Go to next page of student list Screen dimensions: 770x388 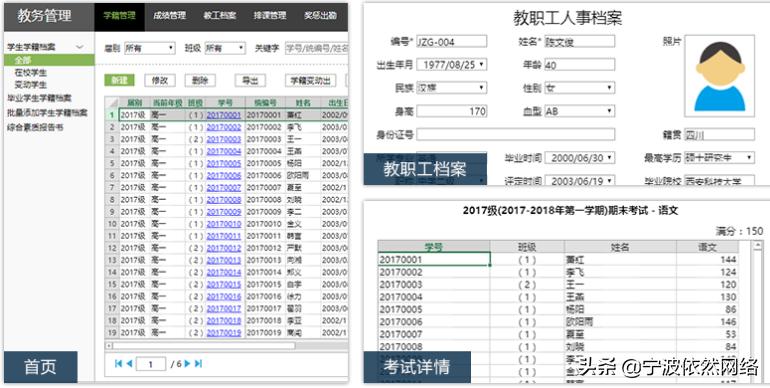[x=187, y=363]
